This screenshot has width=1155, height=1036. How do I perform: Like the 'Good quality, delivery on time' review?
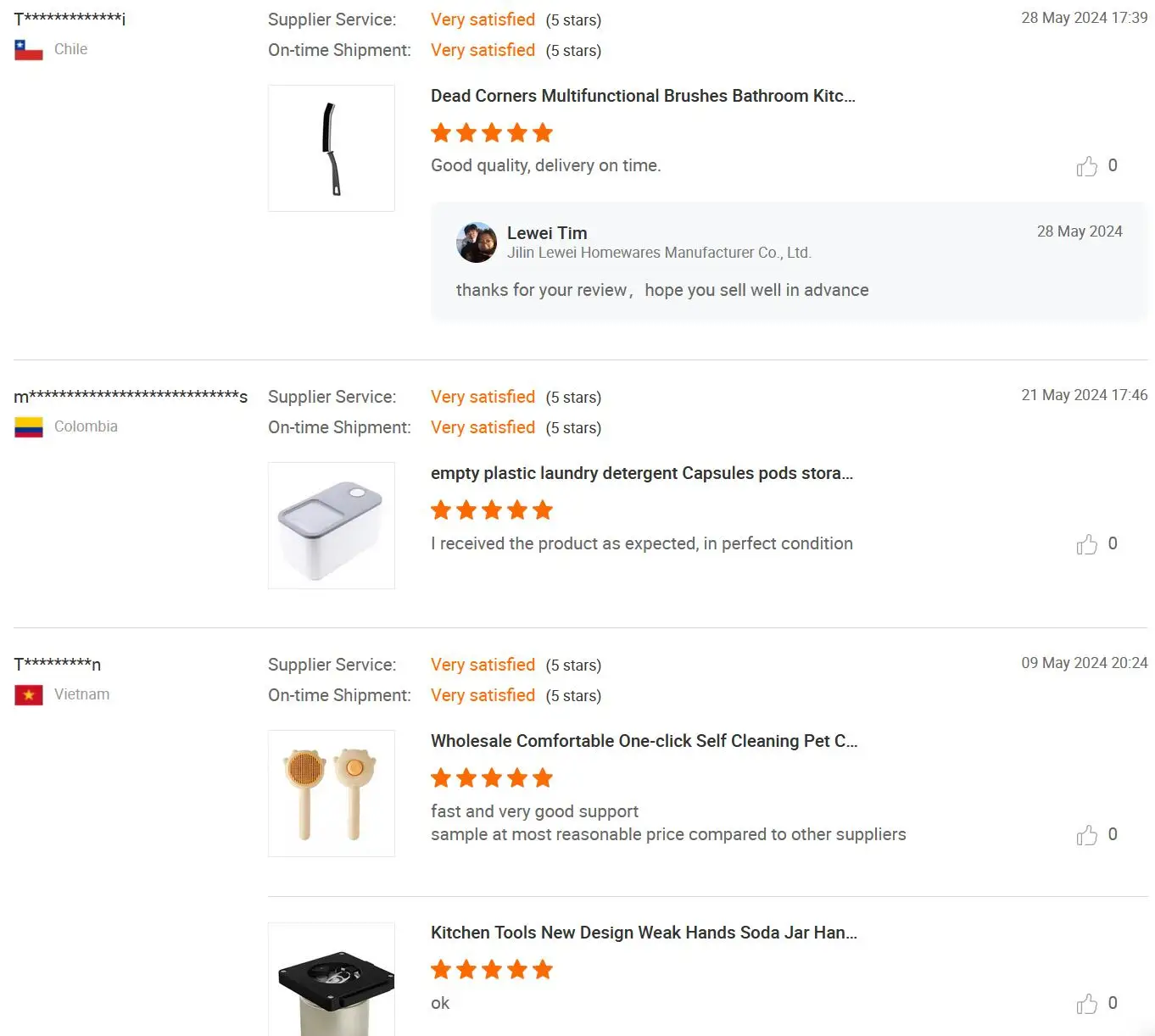[x=1087, y=166]
